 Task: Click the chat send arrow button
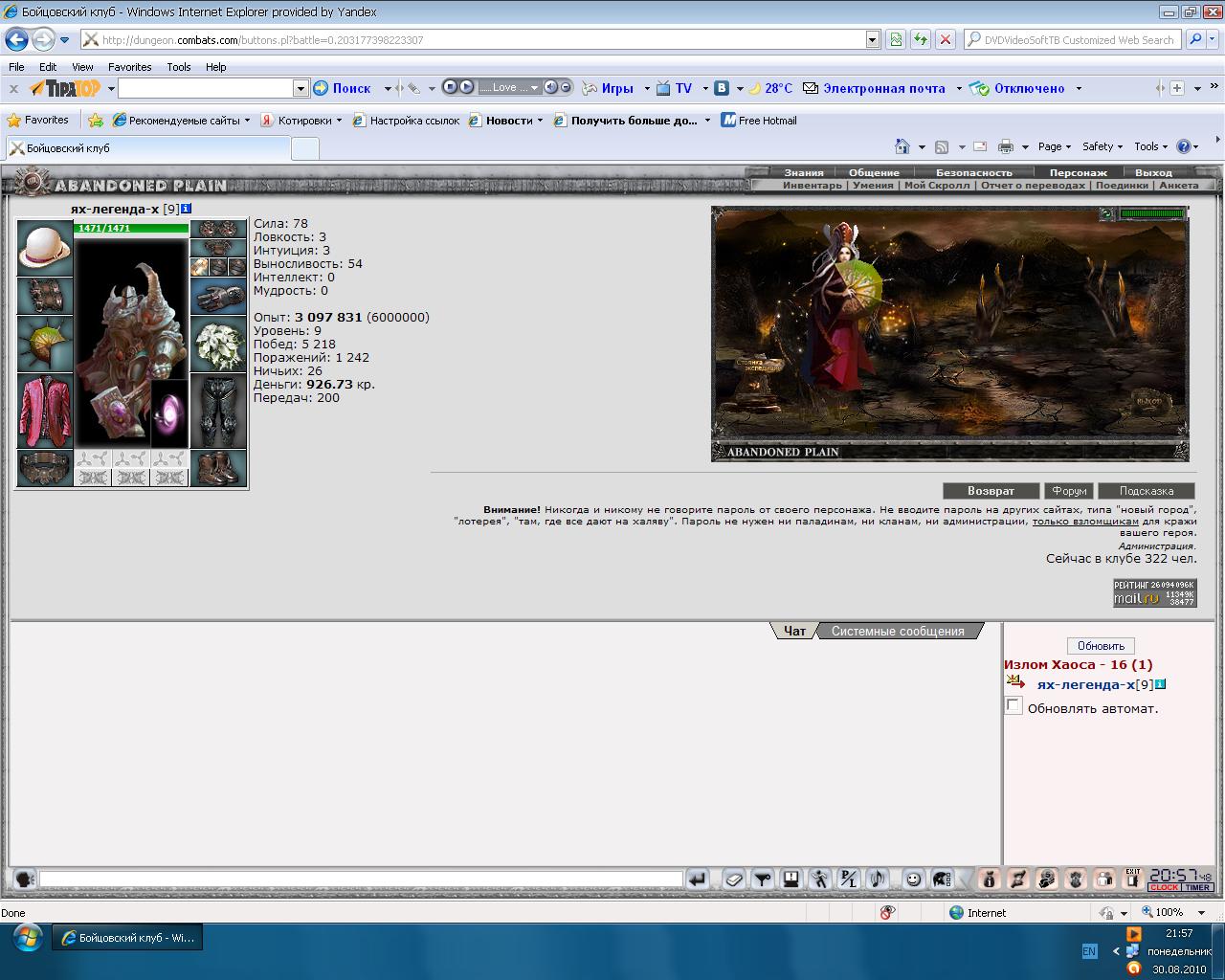click(x=698, y=879)
